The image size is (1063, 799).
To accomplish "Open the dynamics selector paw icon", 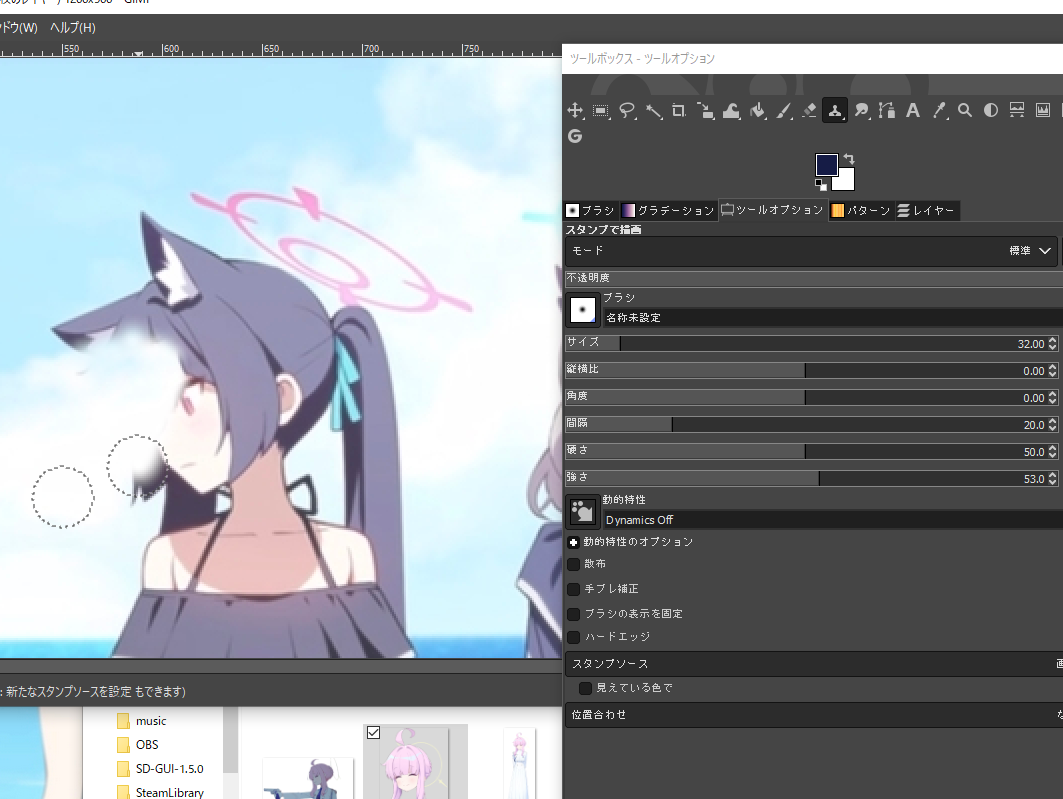I will click(582, 511).
